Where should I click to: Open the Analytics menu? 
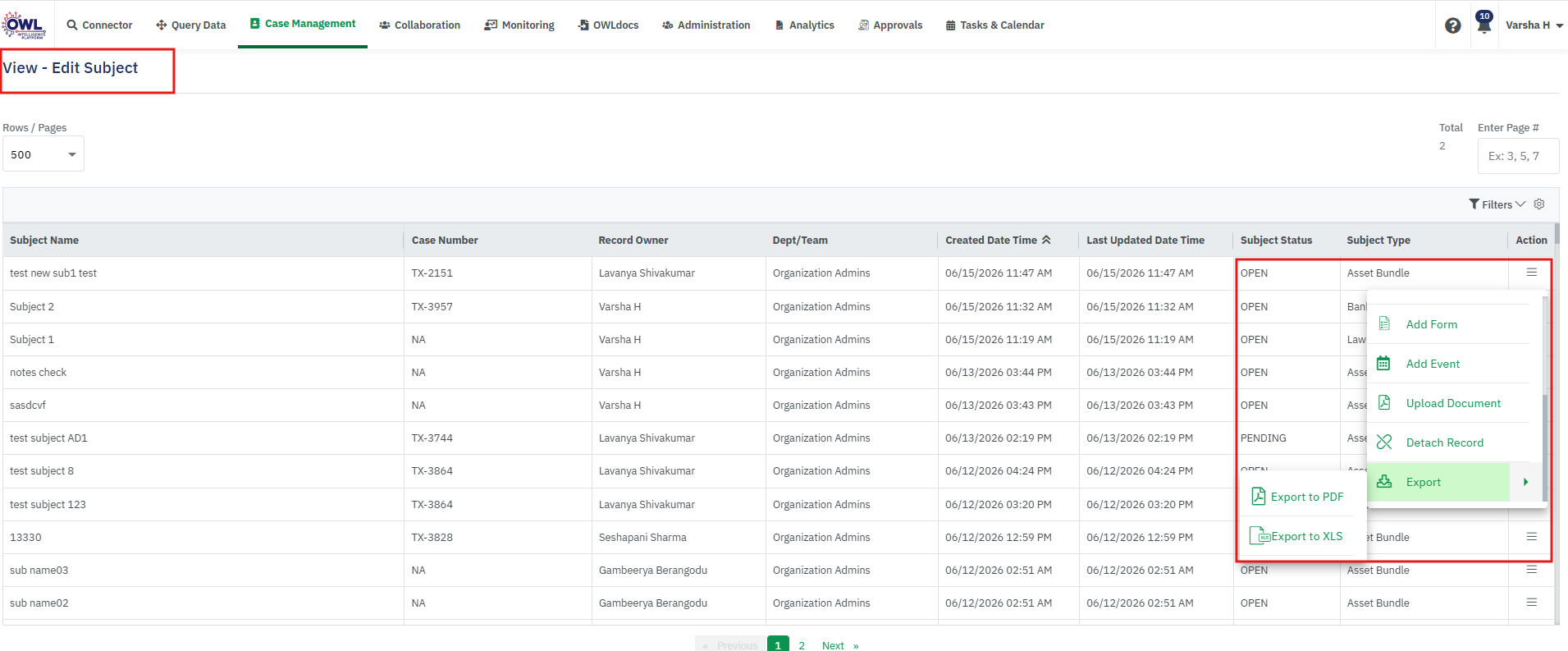[x=804, y=25]
